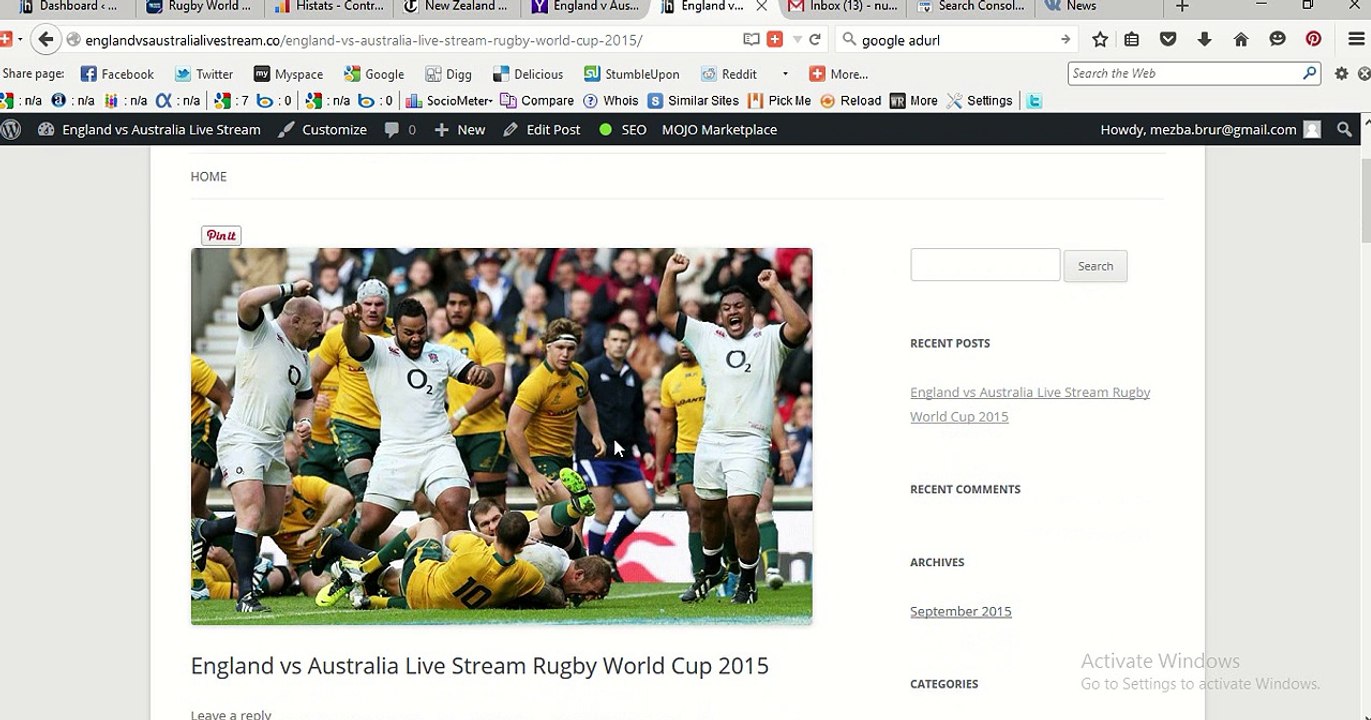The image size is (1371, 720).
Task: Click the sidebar Search button
Action: (1095, 266)
